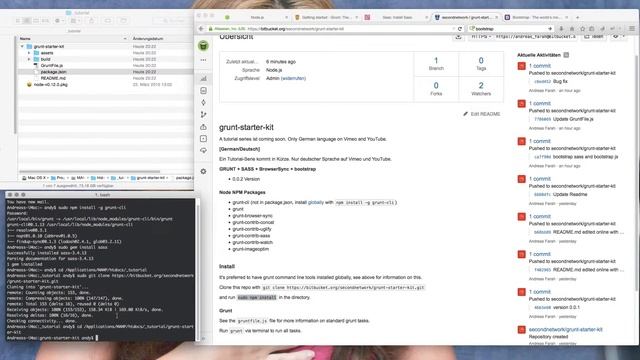Click the (widerrufen) link next to Admin
640x360 pixels.
[x=293, y=78]
